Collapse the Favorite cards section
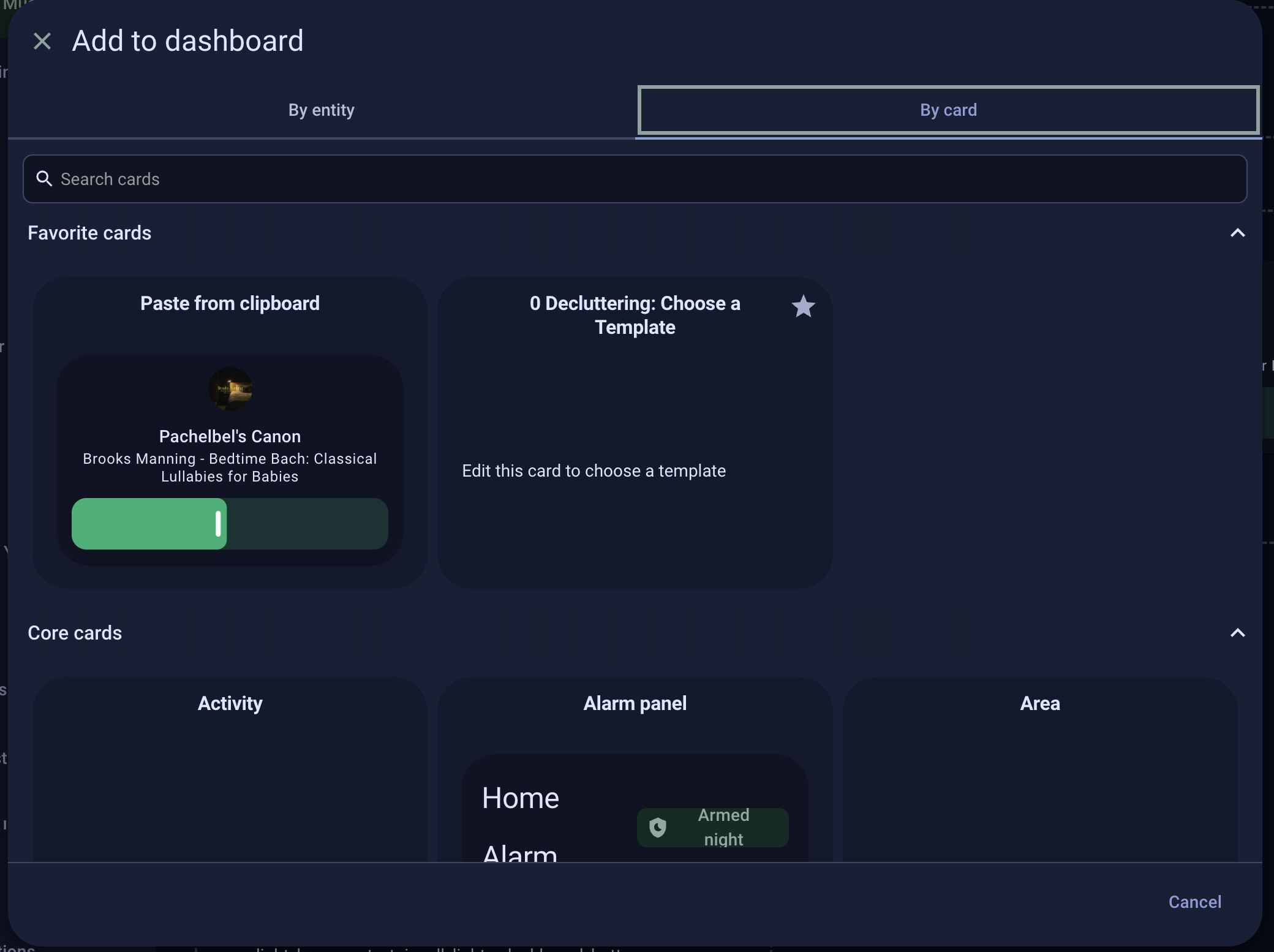 [x=1237, y=233]
